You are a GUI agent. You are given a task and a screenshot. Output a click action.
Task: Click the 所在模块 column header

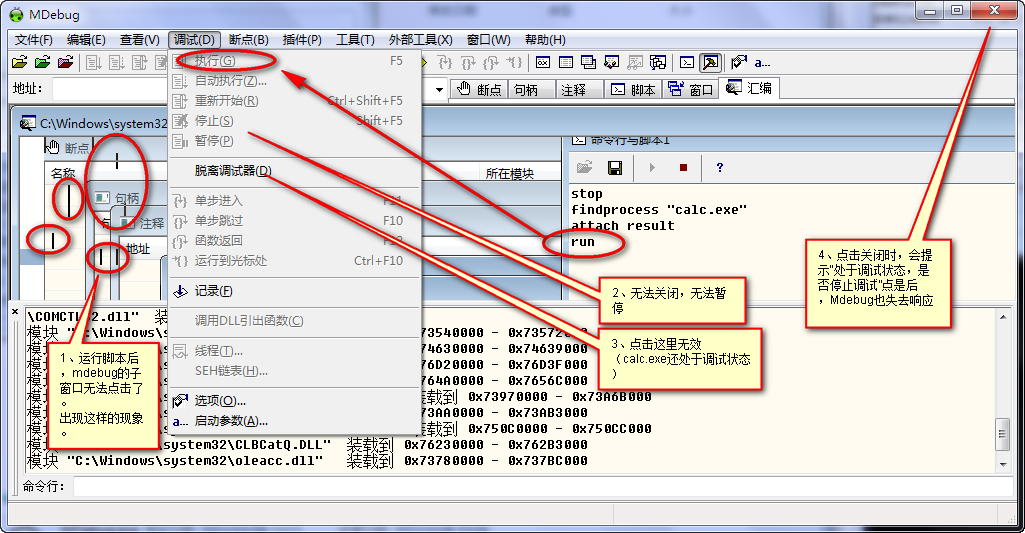509,173
